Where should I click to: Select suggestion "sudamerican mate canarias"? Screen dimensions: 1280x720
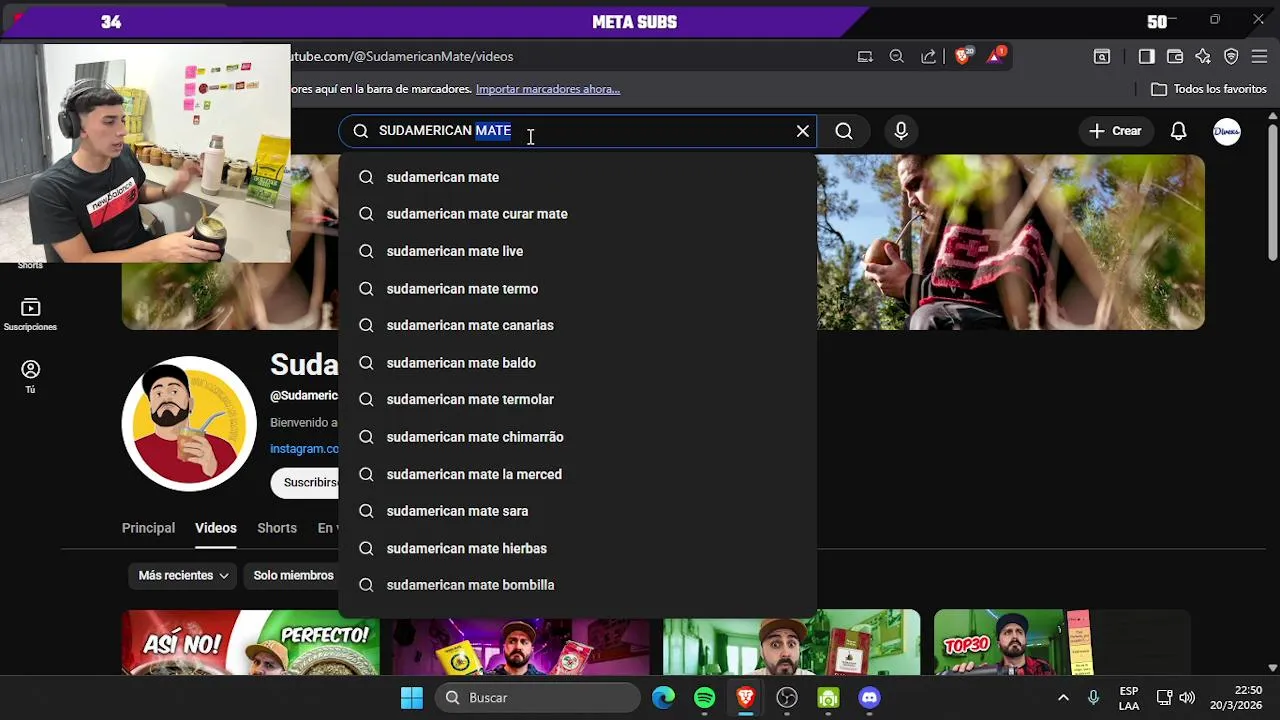(577, 325)
